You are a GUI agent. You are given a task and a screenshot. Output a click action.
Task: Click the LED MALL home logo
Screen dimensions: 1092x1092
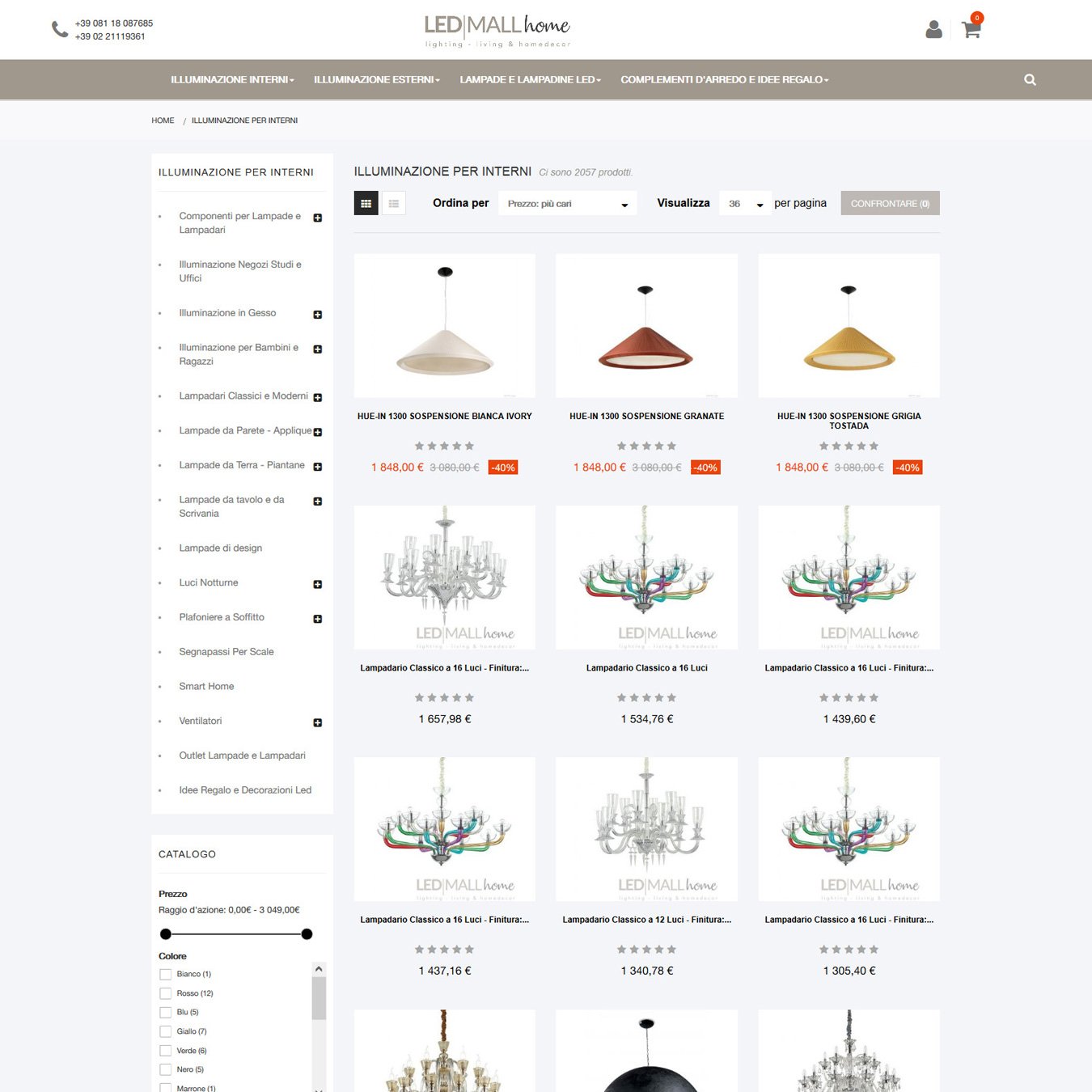497,31
